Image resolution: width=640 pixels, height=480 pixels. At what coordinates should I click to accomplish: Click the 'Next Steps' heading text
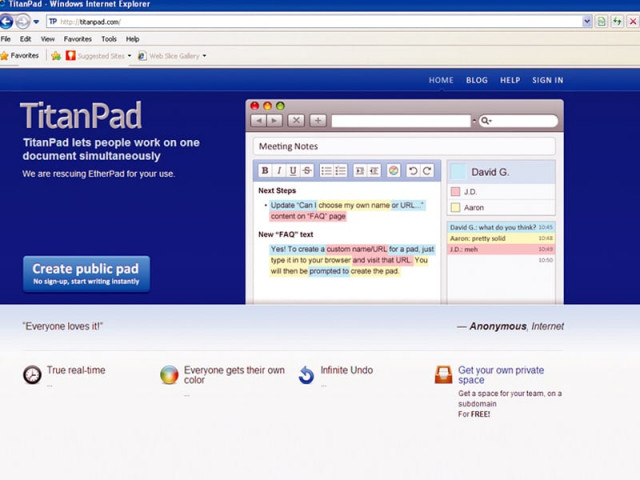[277, 191]
